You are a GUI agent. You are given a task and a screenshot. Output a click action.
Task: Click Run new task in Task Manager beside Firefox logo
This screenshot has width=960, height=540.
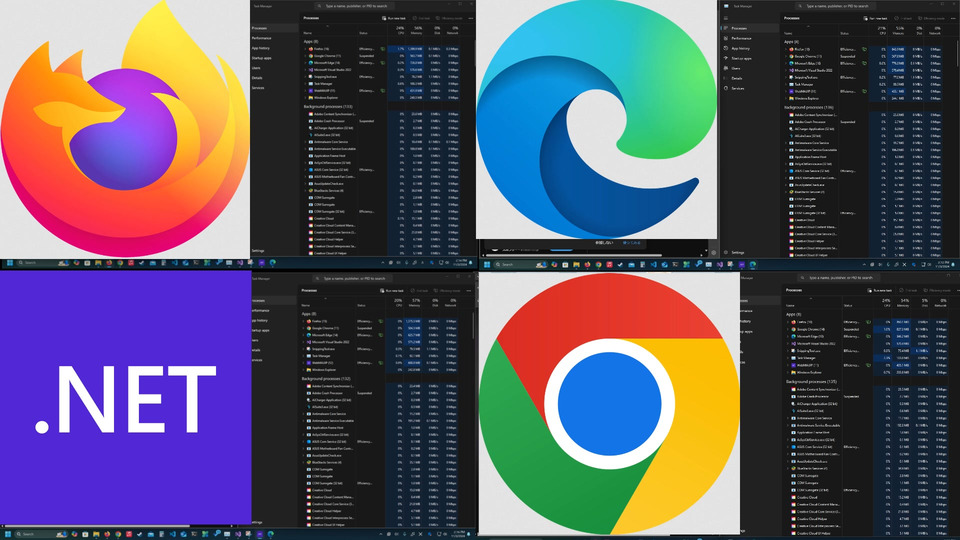tap(394, 18)
